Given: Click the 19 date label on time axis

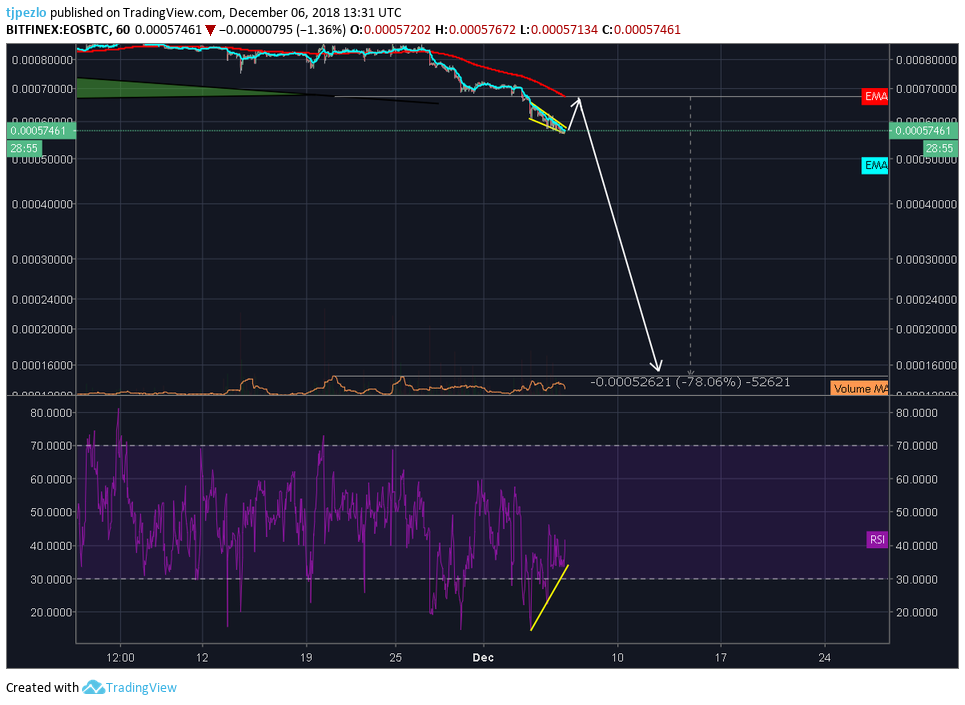Looking at the screenshot, I should point(306,658).
